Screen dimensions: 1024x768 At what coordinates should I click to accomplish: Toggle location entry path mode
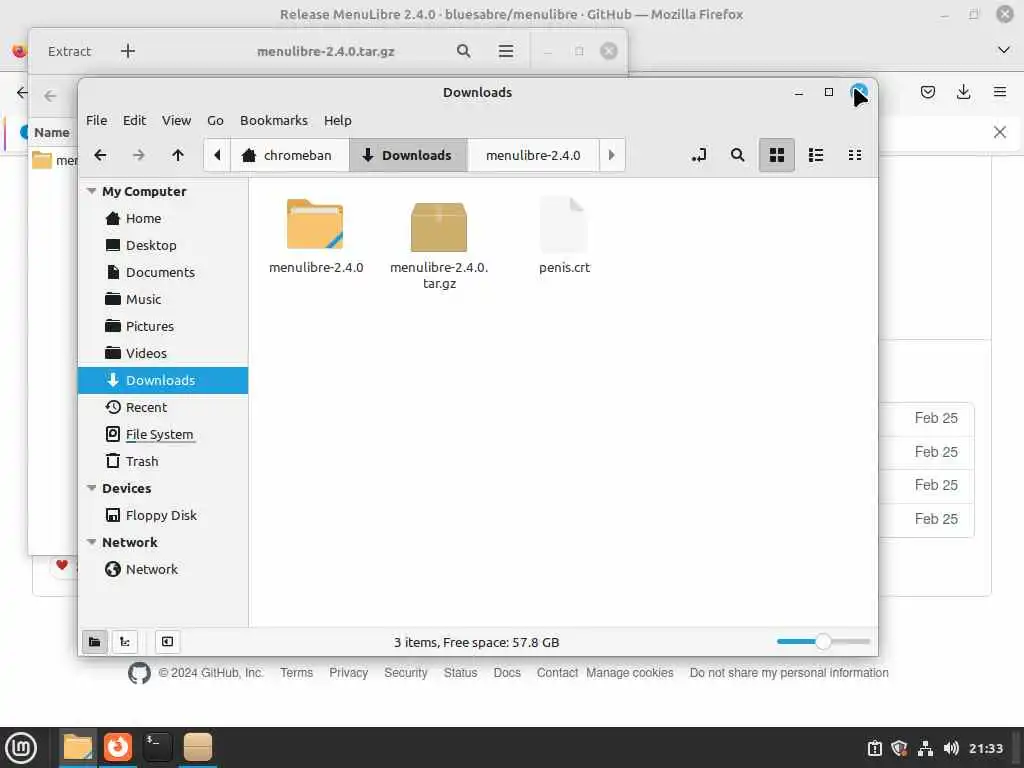click(x=699, y=155)
